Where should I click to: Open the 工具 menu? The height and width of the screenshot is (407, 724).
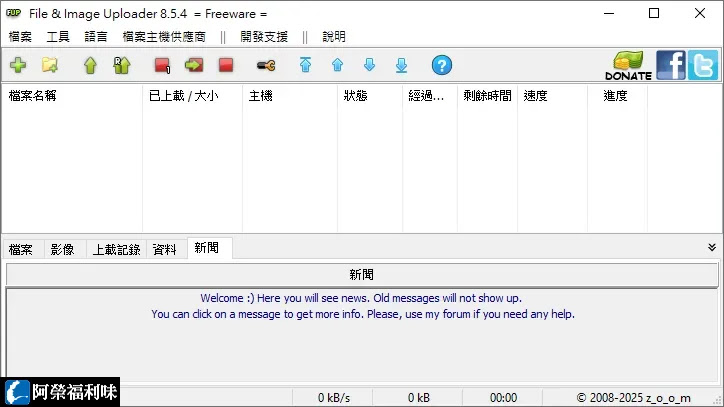(58, 36)
